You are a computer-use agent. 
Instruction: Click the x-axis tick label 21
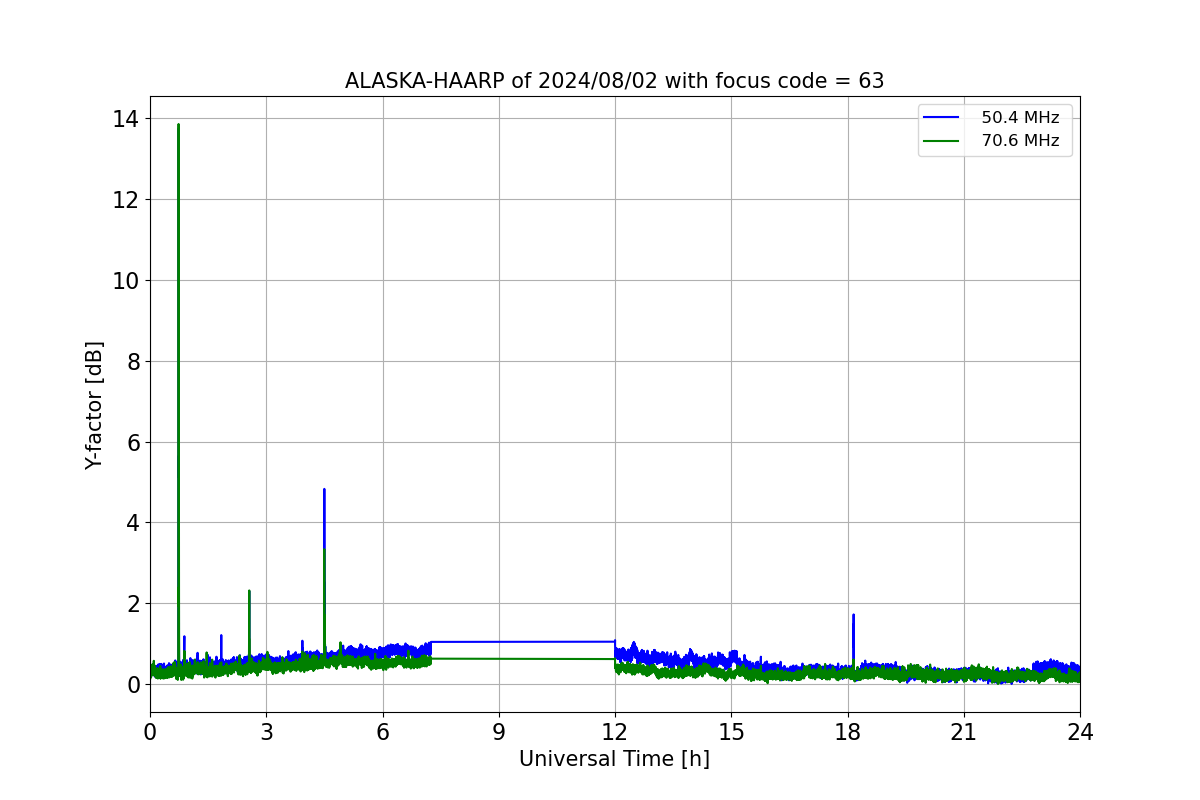tap(964, 732)
